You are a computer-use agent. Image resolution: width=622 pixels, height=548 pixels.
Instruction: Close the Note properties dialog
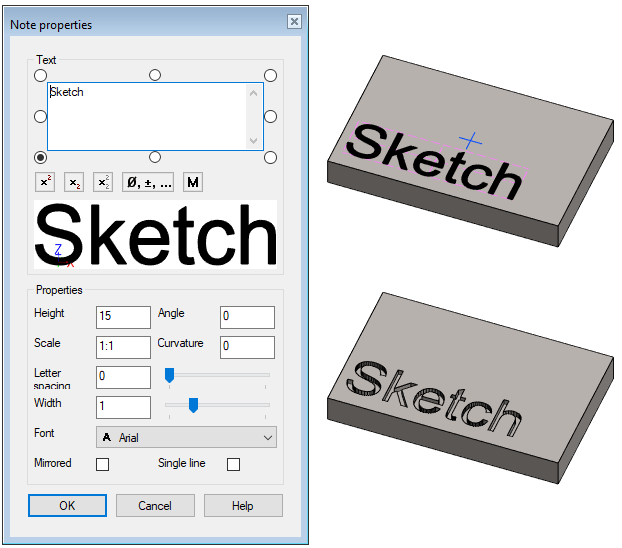tap(294, 22)
